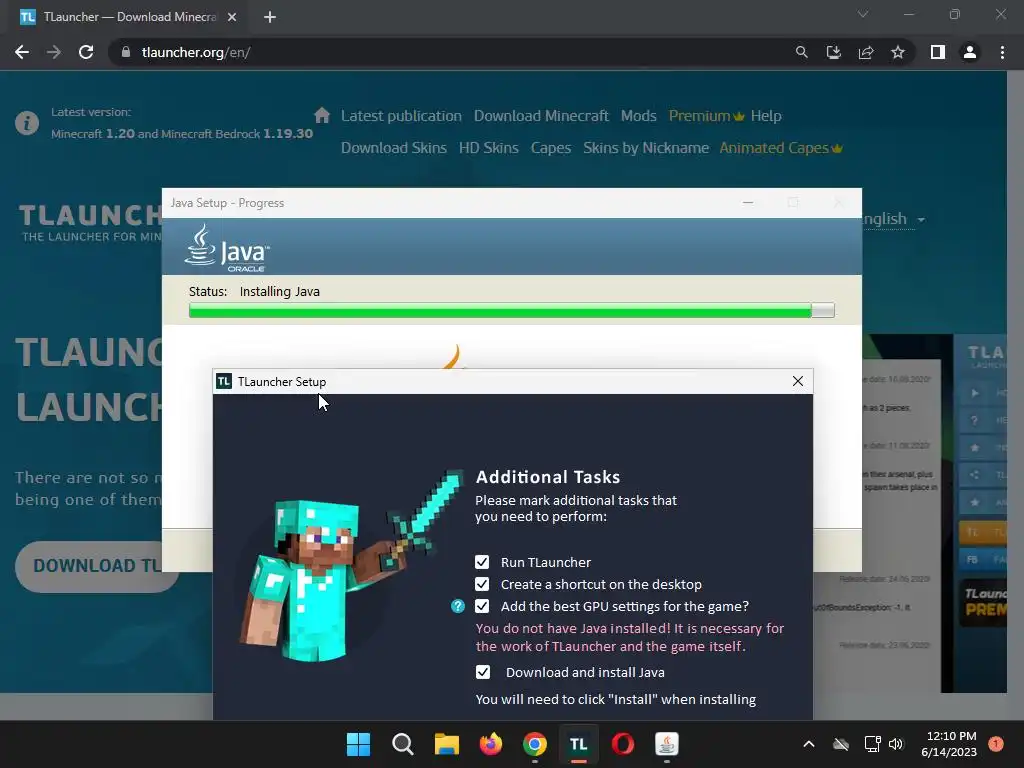Open a new browser tab

[x=270, y=17]
